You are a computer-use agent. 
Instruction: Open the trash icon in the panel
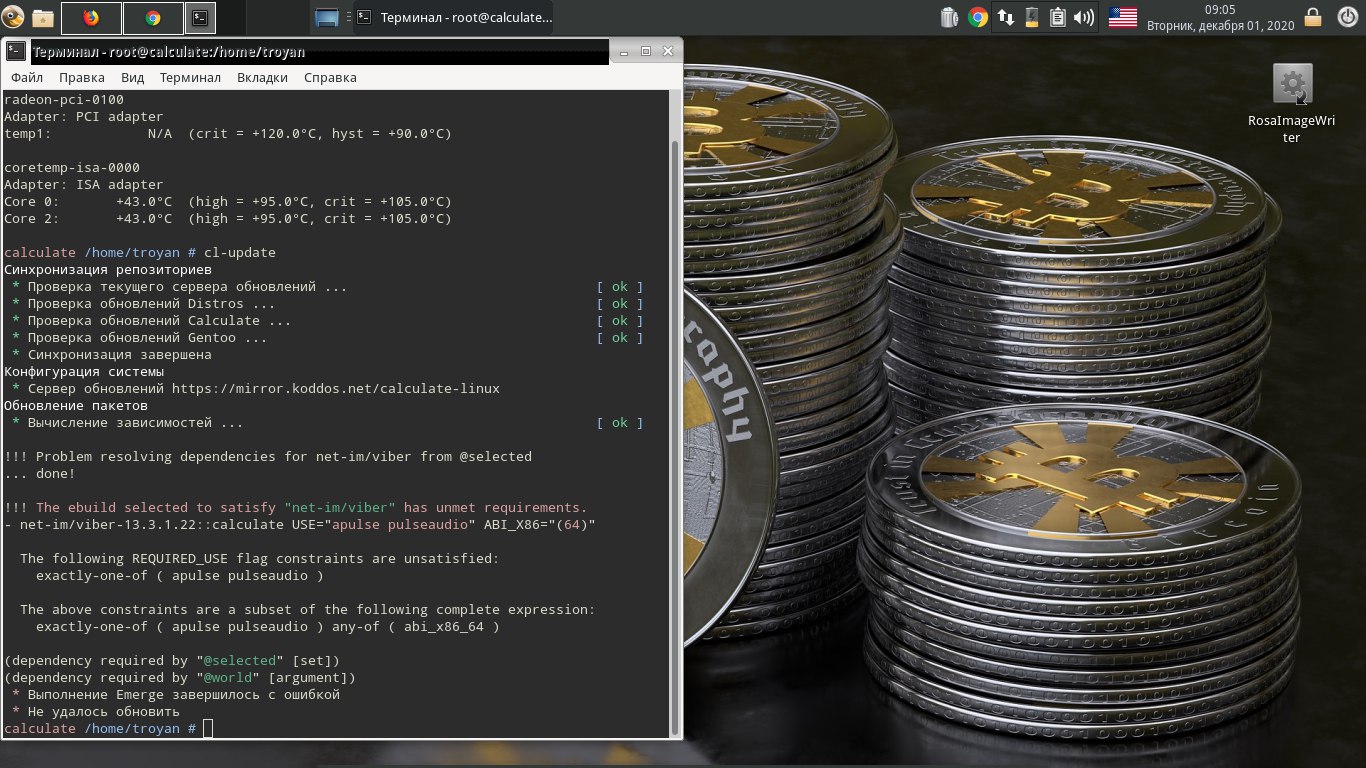pos(949,17)
